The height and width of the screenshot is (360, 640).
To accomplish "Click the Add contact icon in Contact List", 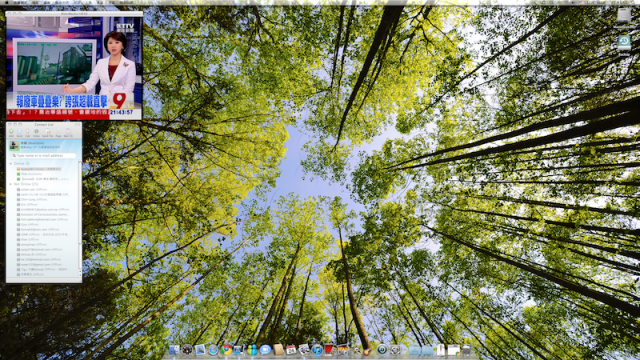I will [x=11, y=132].
